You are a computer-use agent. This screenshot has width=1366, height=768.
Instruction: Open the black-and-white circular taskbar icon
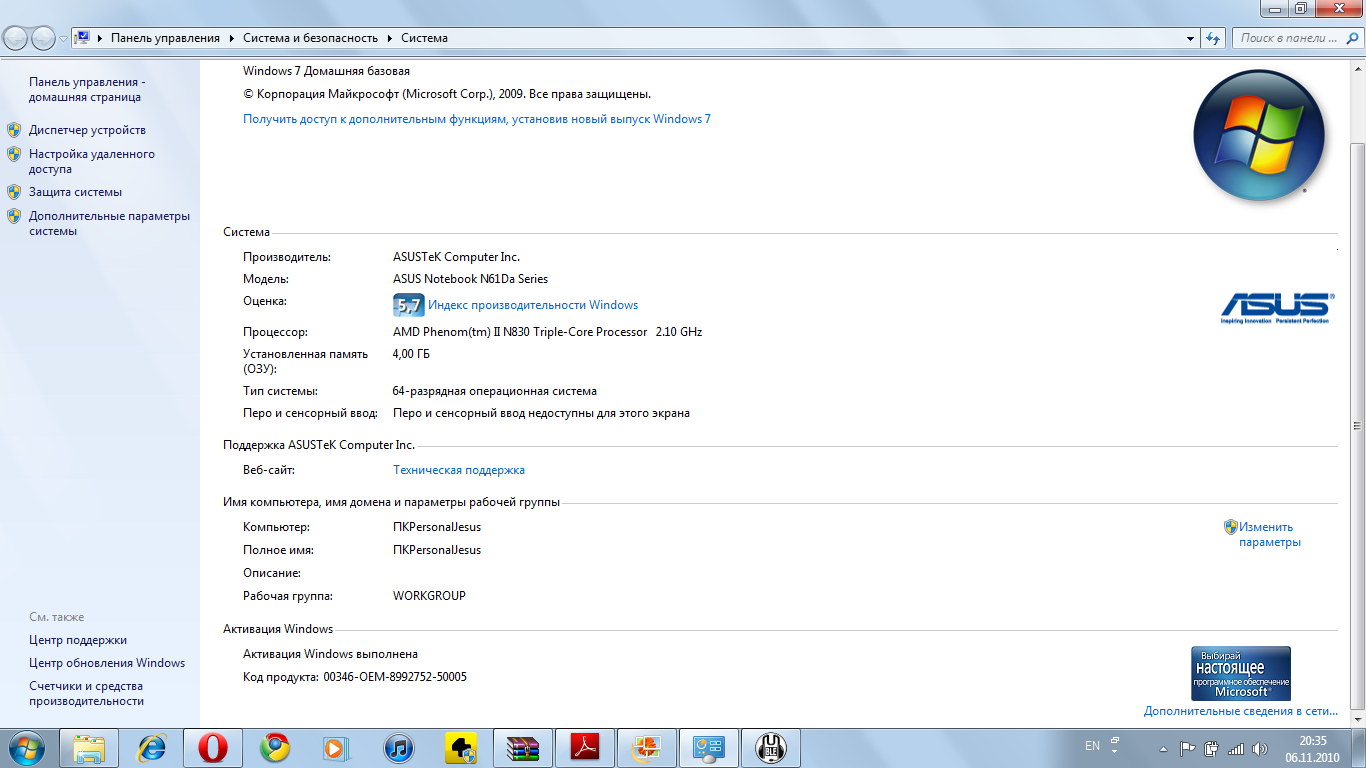pyautogui.click(x=771, y=747)
